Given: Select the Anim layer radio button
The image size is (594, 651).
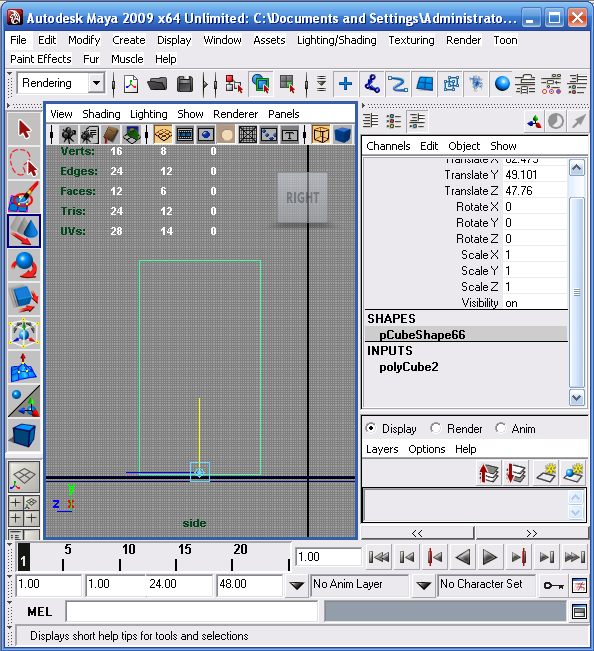Looking at the screenshot, I should coord(501,428).
